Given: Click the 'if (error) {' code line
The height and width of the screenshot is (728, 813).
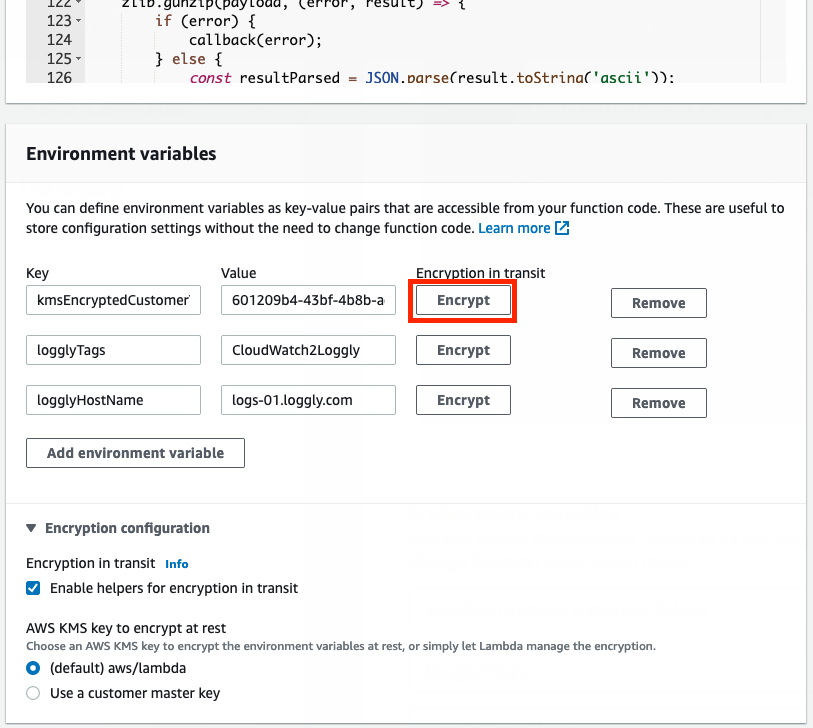Looking at the screenshot, I should point(205,21).
